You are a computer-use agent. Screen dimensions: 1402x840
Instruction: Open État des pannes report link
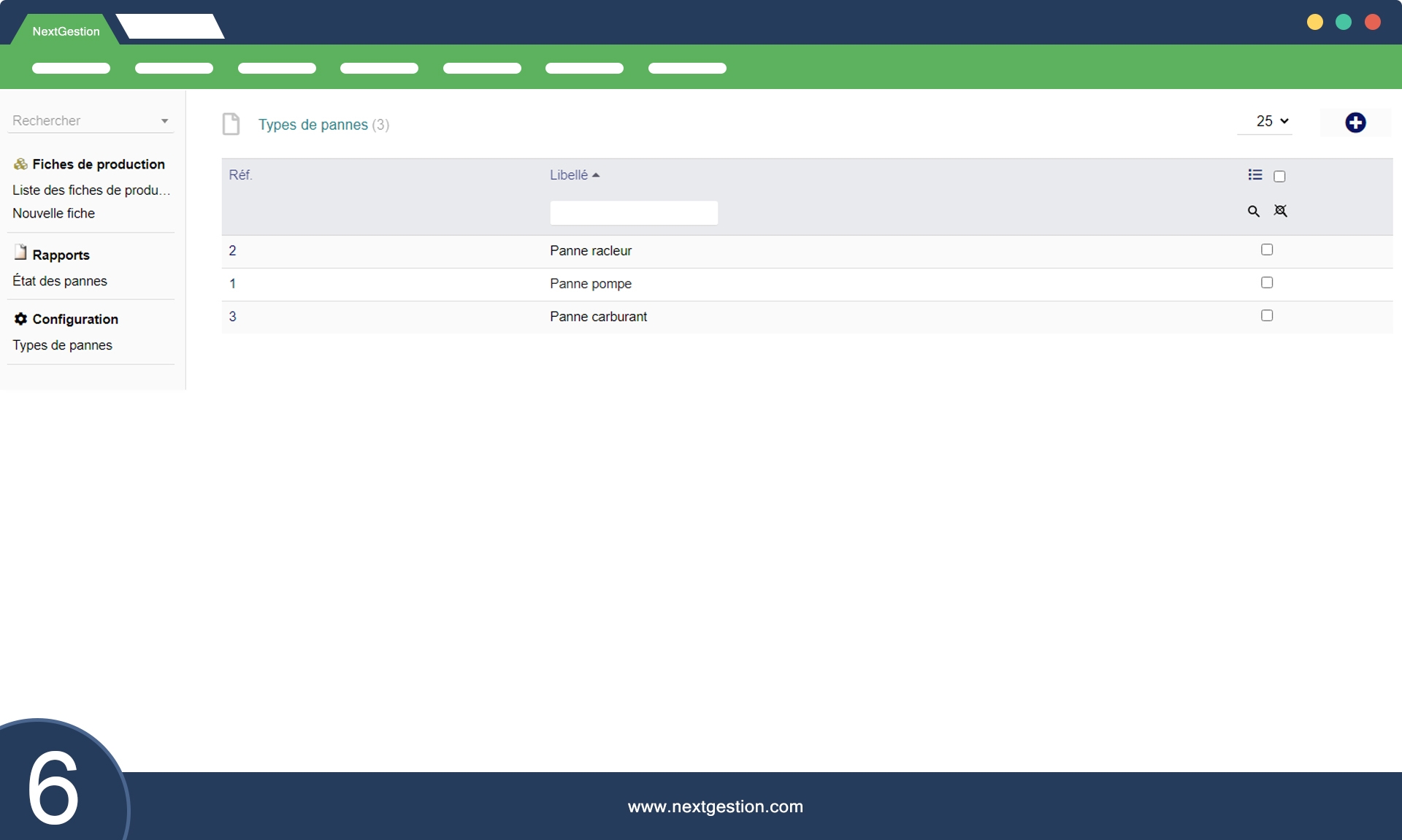pyautogui.click(x=60, y=281)
